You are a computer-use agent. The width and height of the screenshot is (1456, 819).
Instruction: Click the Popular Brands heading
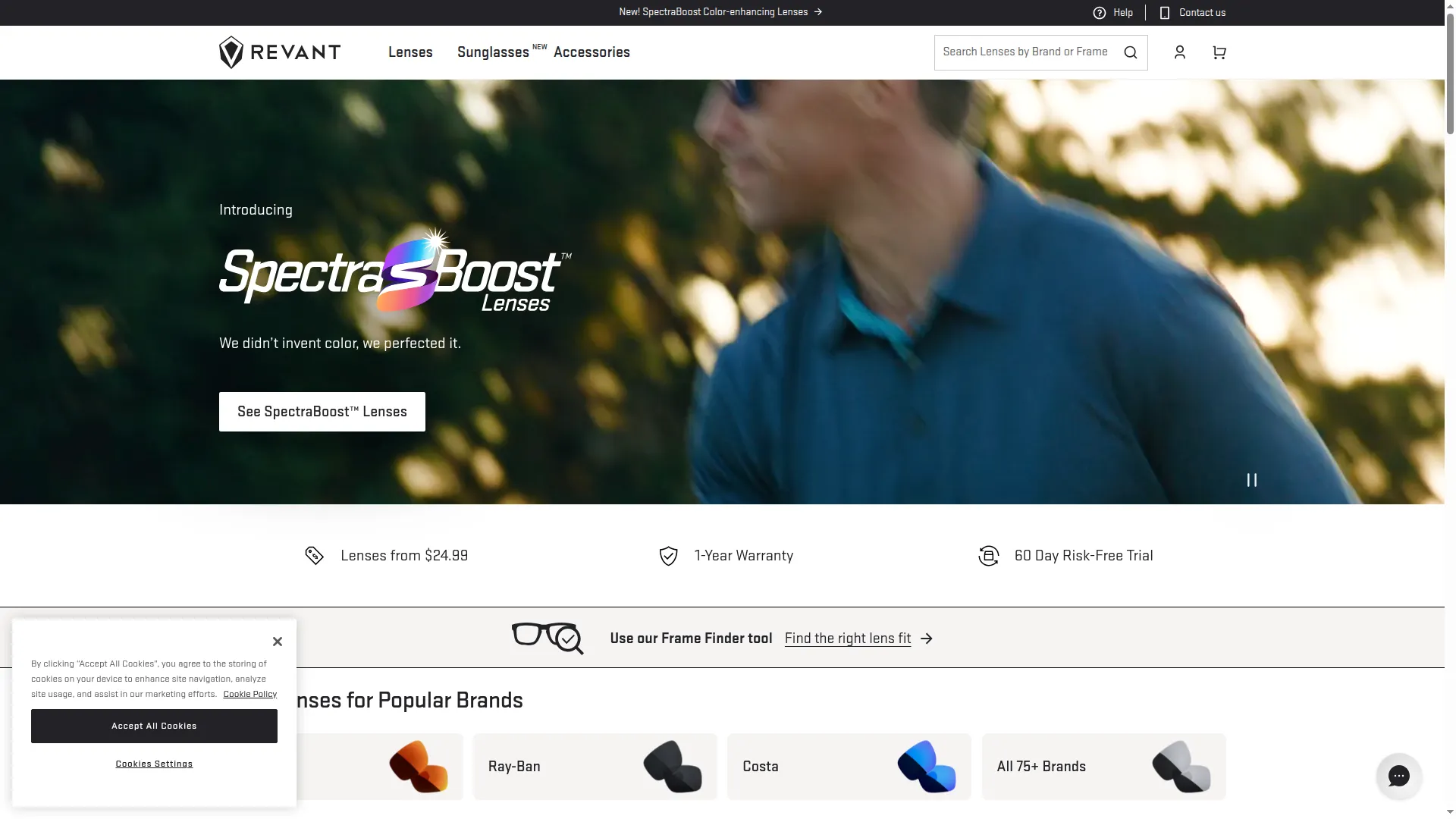click(409, 700)
